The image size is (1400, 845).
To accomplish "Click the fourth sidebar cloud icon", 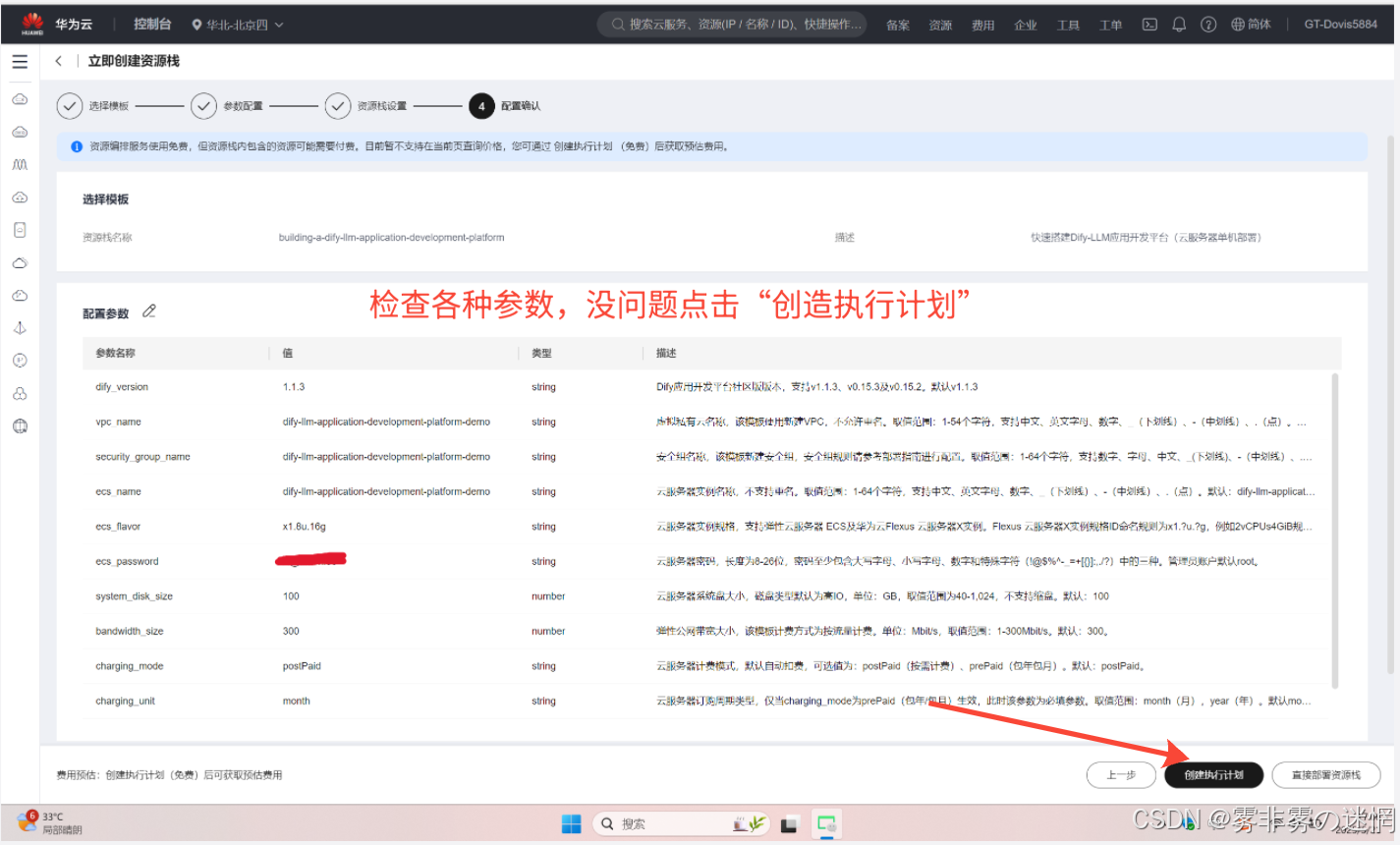I will [20, 197].
